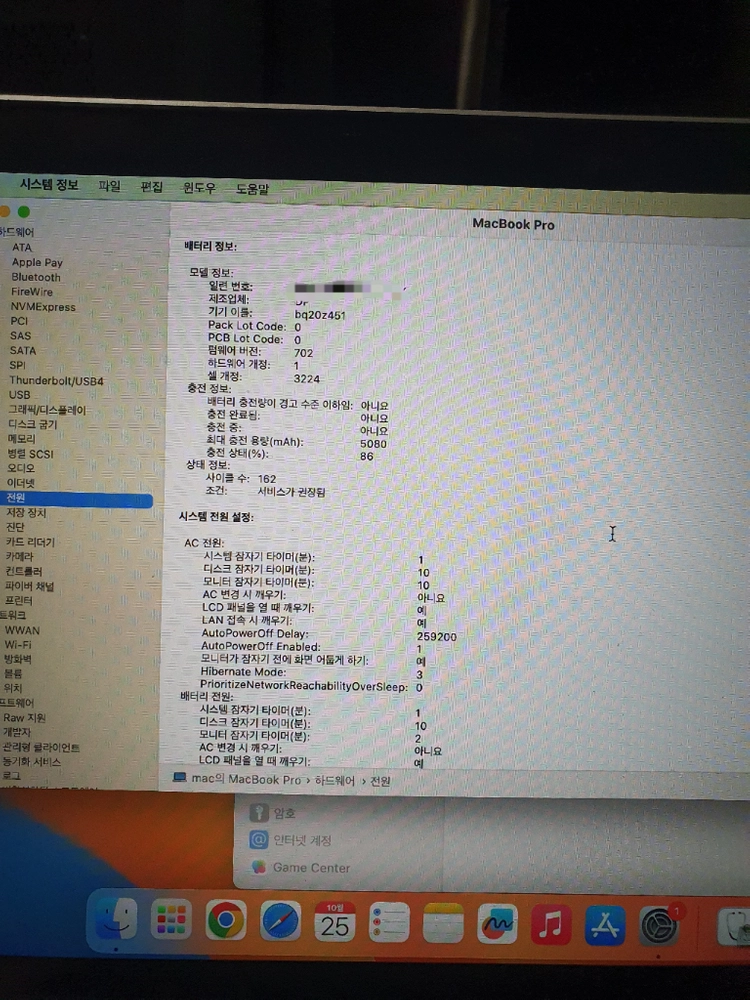Viewport: 750px width, 1000px height.
Task: Select 디스크 굽기 in sidebar
Action: coord(33,424)
